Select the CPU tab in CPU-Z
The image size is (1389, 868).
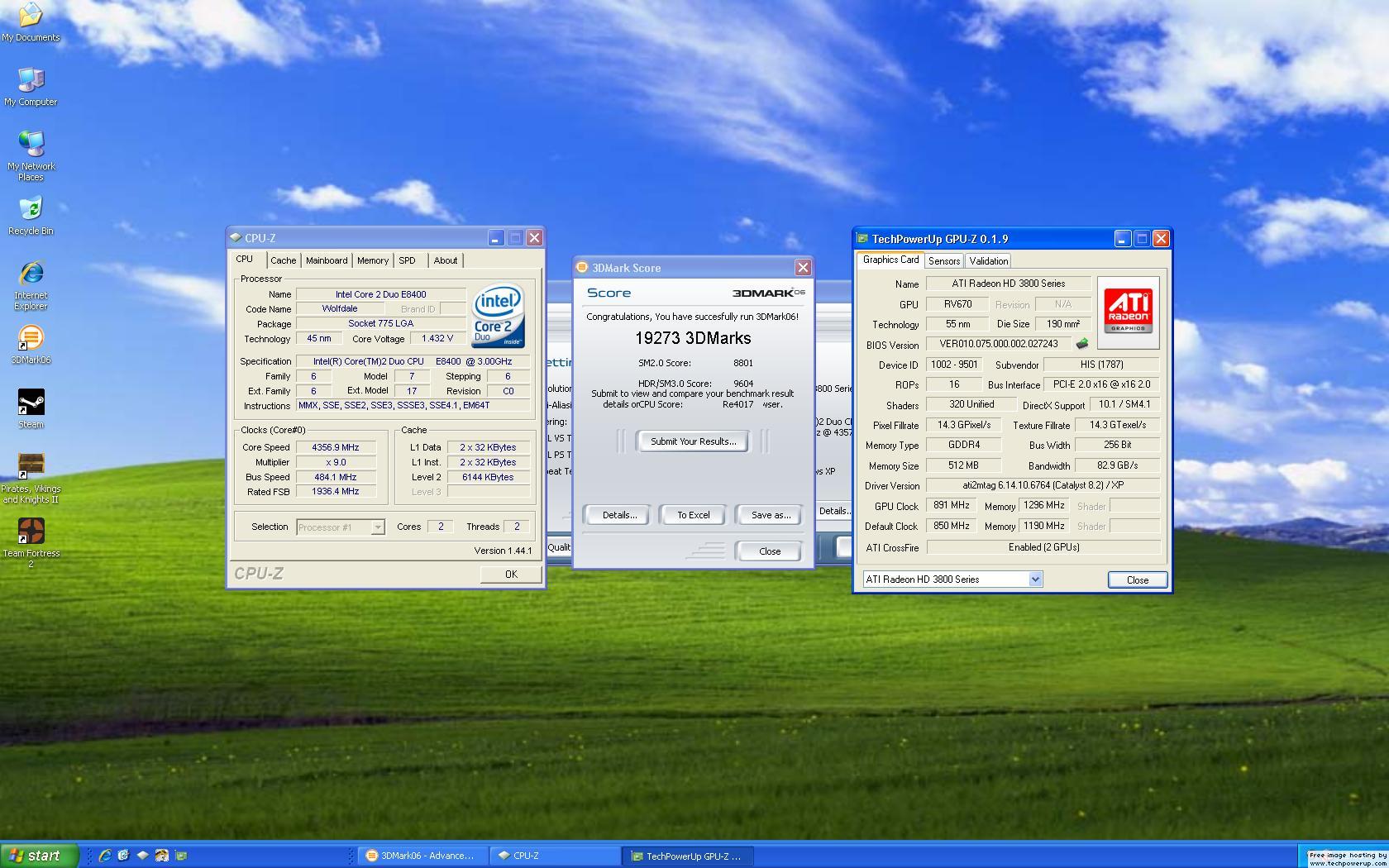pos(245,260)
